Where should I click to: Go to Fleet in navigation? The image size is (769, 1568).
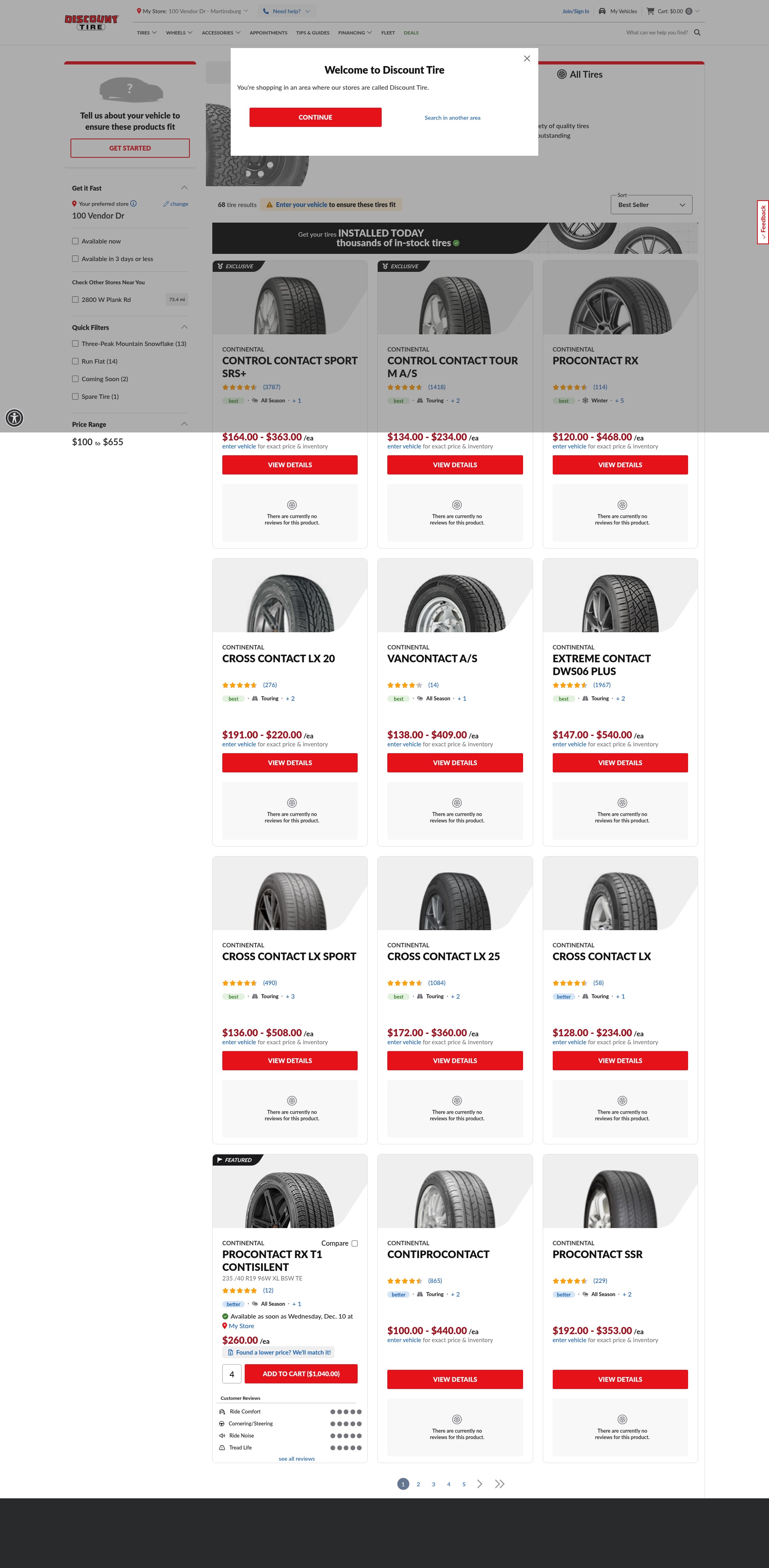(x=388, y=33)
